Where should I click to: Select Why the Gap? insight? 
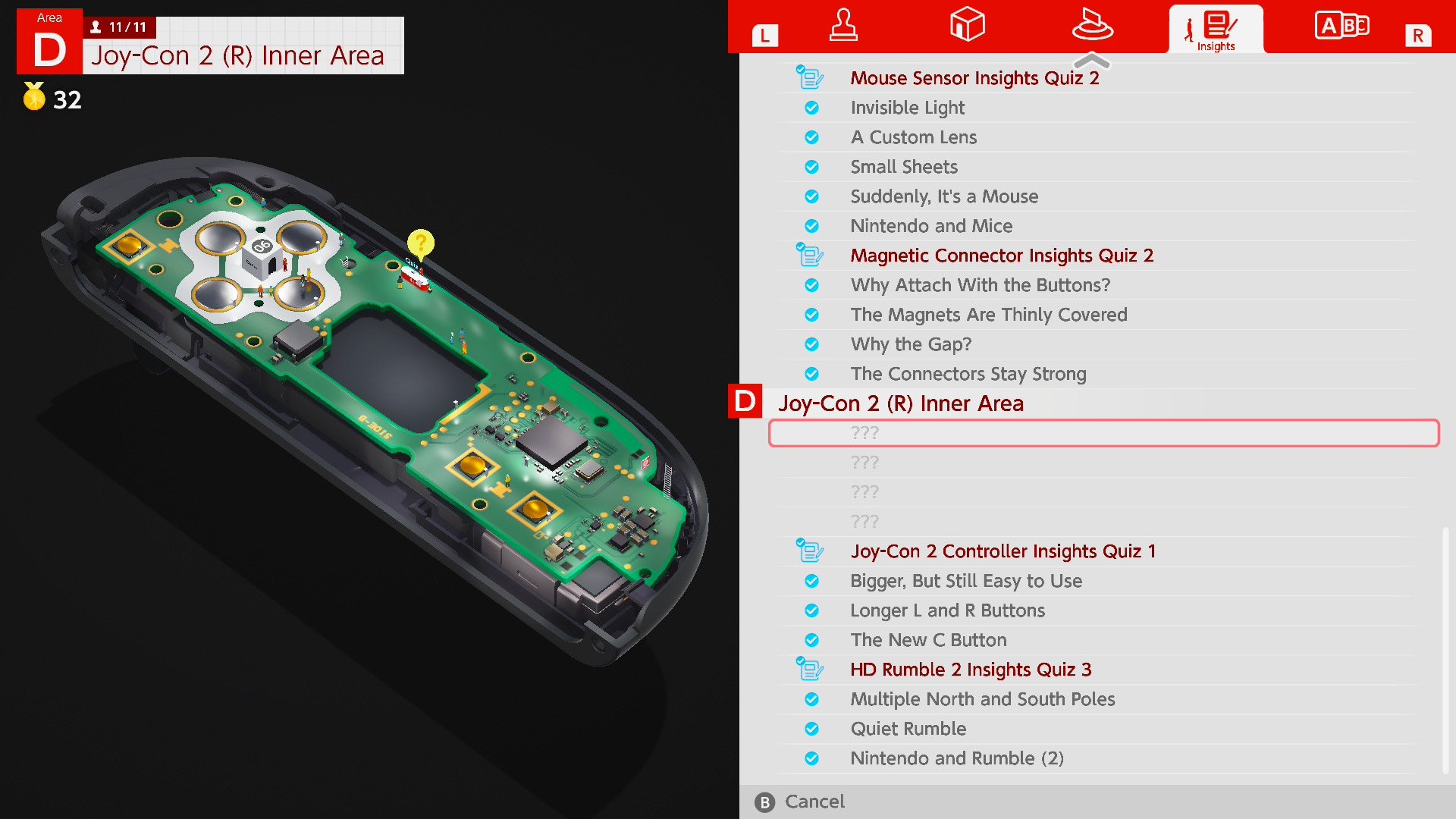(911, 344)
